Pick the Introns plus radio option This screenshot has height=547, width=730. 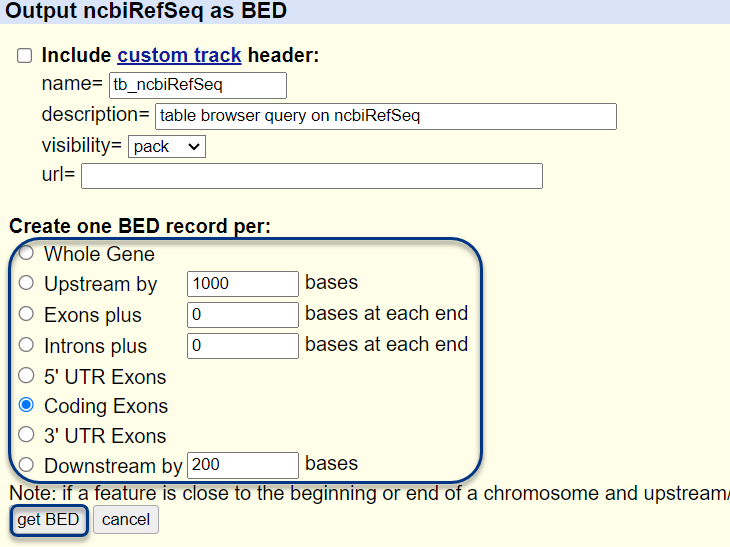coord(26,345)
